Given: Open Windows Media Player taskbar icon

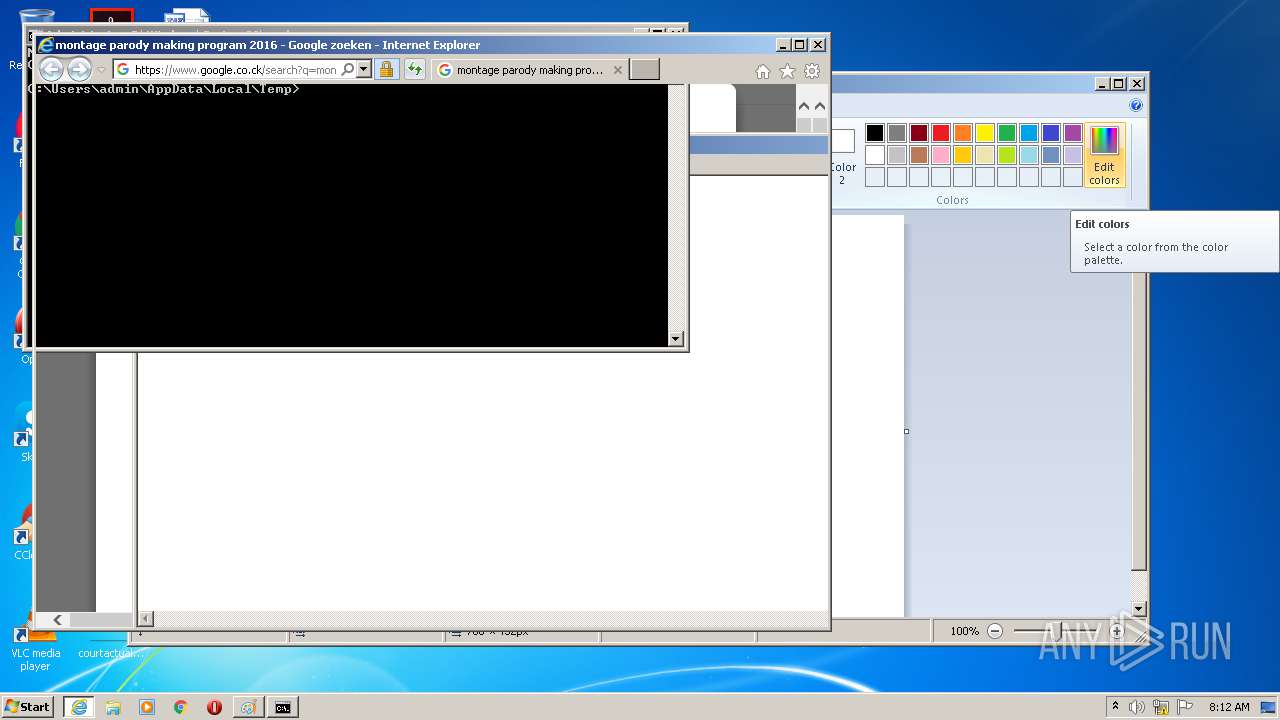Looking at the screenshot, I should (x=146, y=707).
